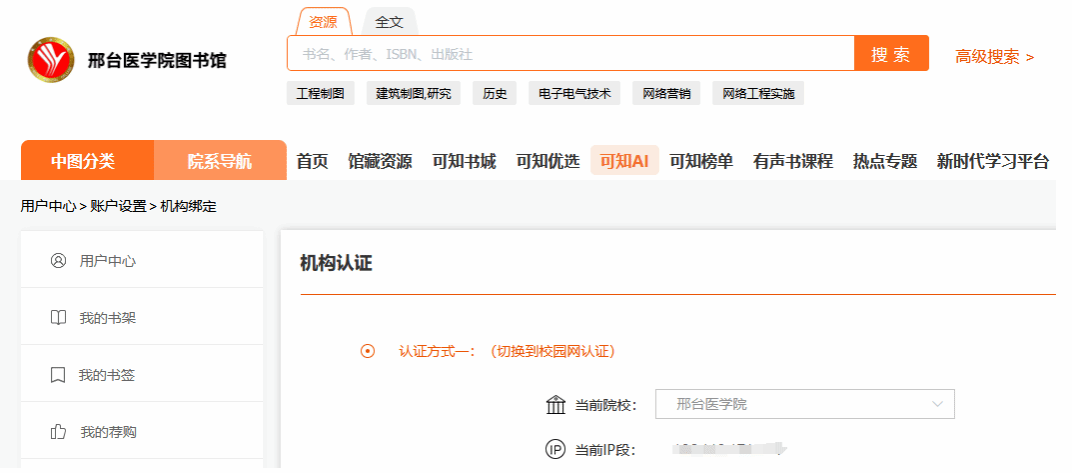Screen dimensions: 1072x473
Task: Open 可知榜单 in the navigation
Action: [x=701, y=161]
